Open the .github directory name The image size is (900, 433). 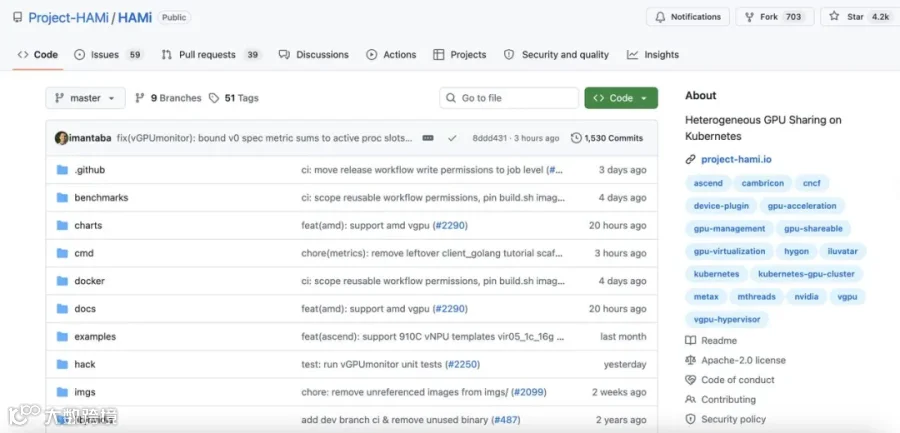pos(90,170)
